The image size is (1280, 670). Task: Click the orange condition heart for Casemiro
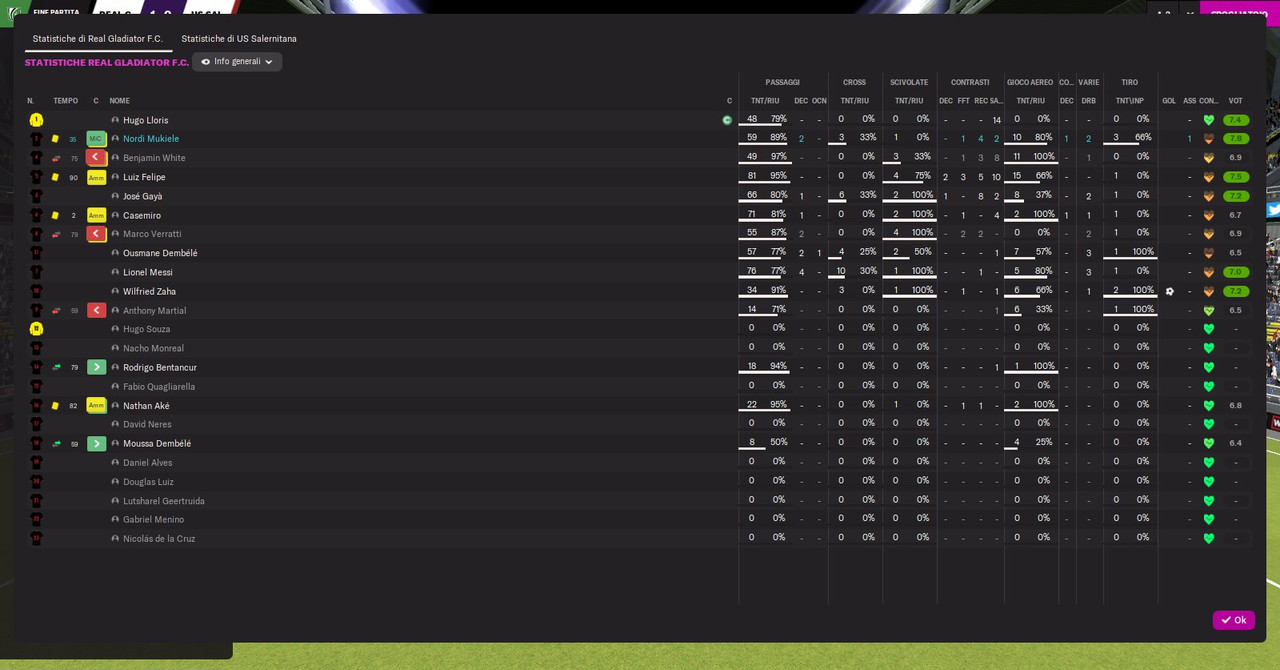[x=1208, y=215]
